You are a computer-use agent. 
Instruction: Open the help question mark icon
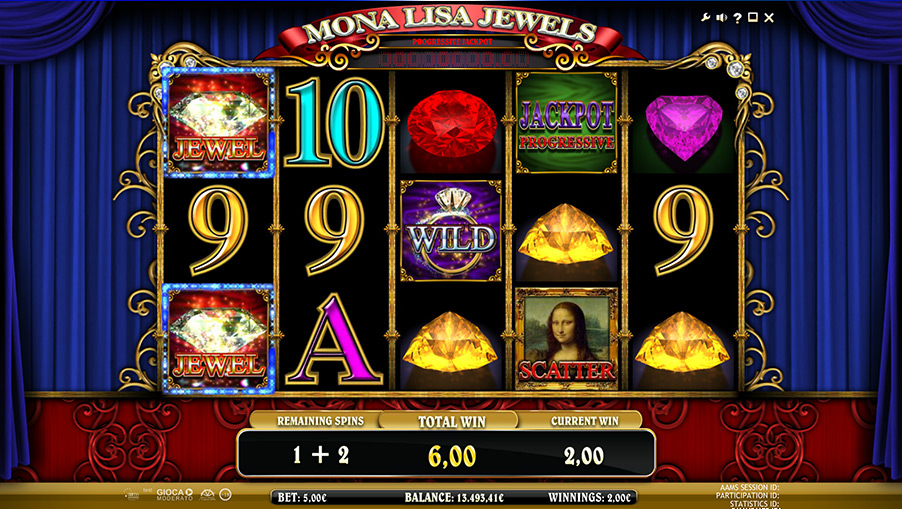pos(737,18)
